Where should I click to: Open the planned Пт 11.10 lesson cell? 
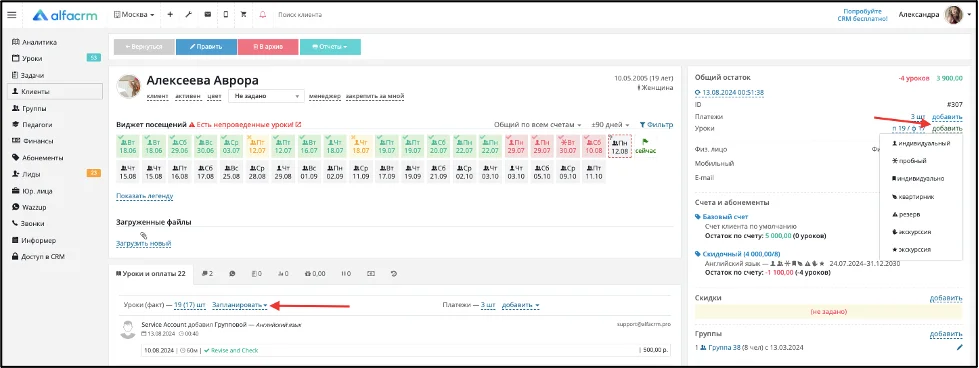click(x=593, y=172)
